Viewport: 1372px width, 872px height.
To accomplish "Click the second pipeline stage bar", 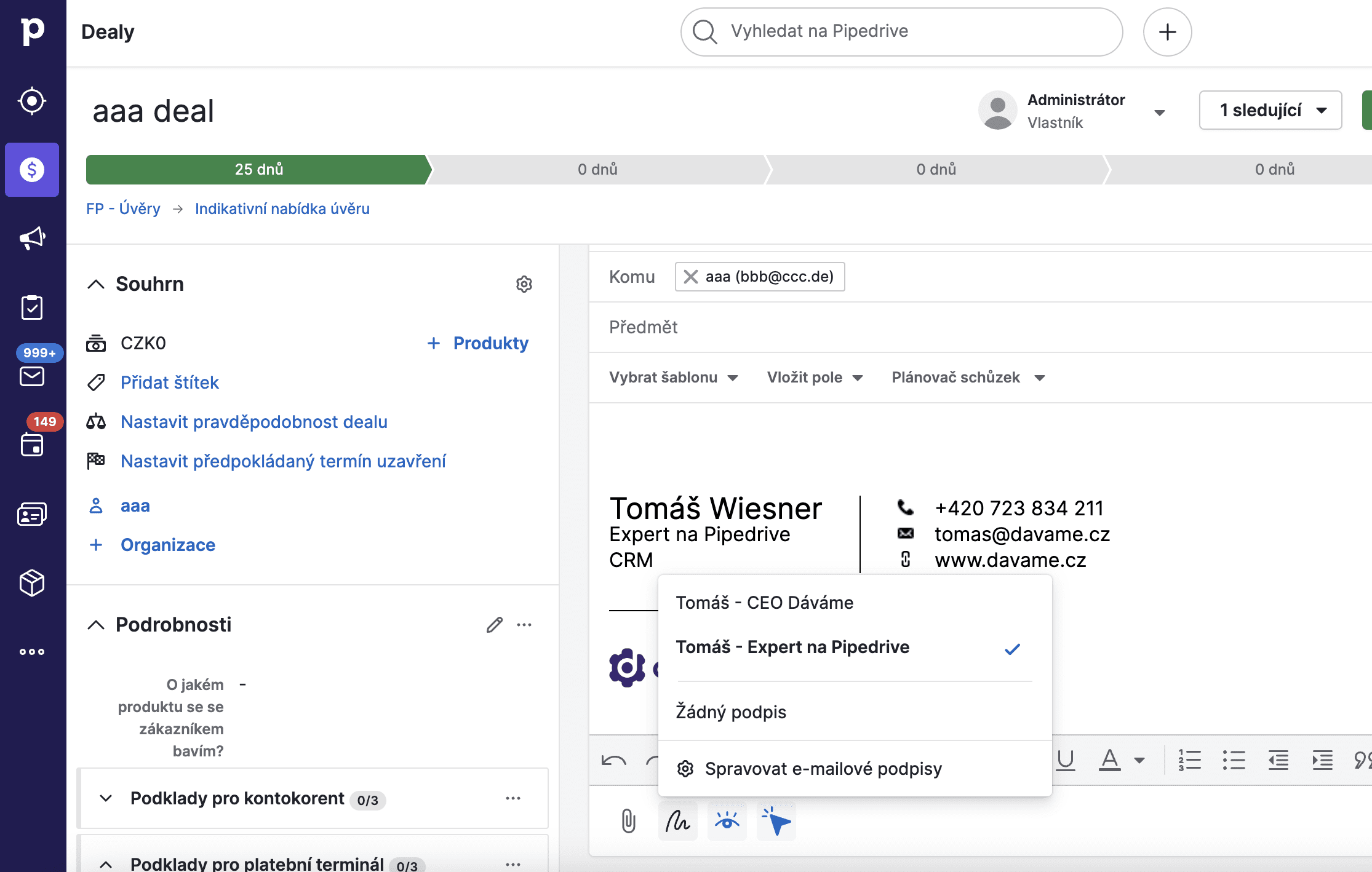I will click(x=597, y=170).
